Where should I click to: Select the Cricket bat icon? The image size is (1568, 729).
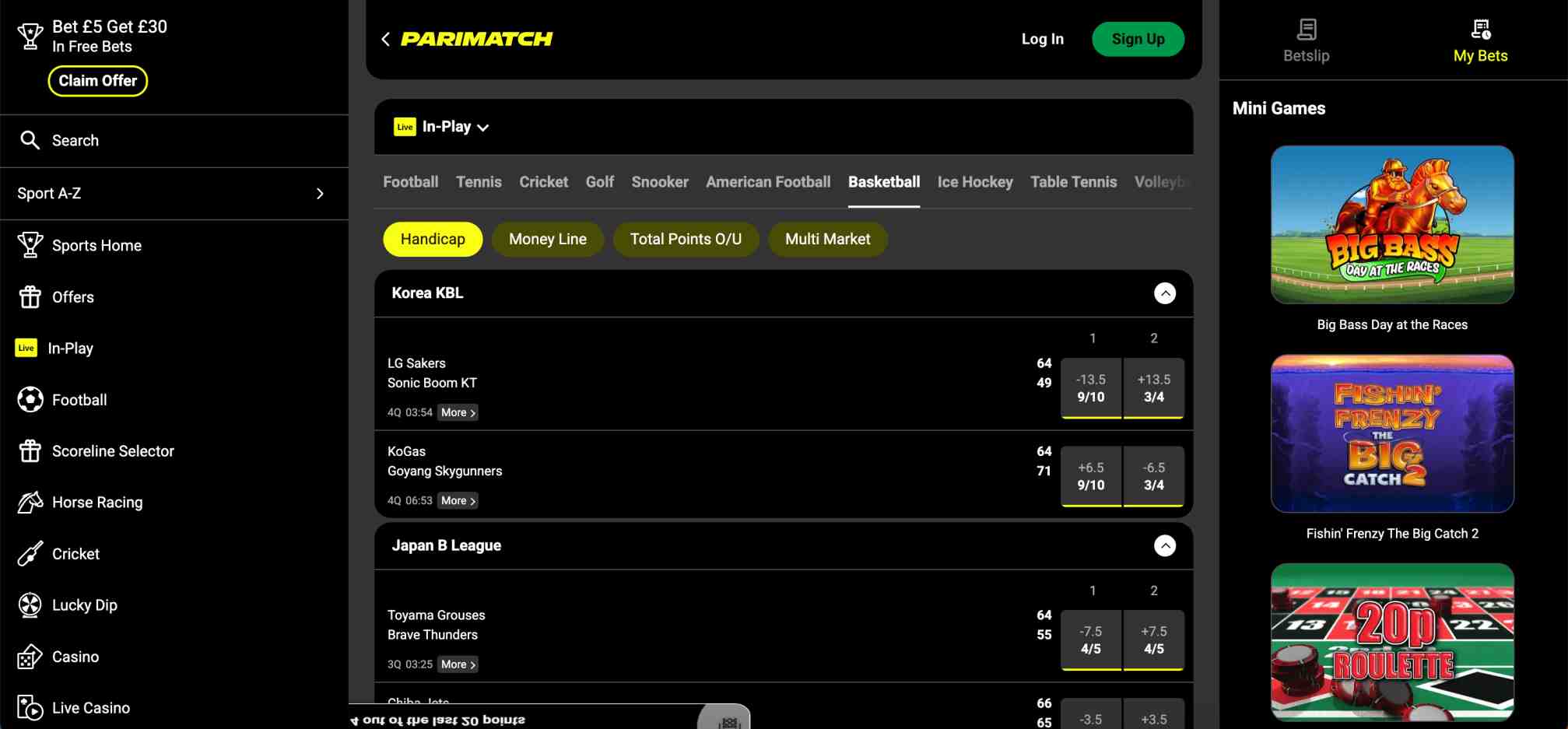[30, 553]
